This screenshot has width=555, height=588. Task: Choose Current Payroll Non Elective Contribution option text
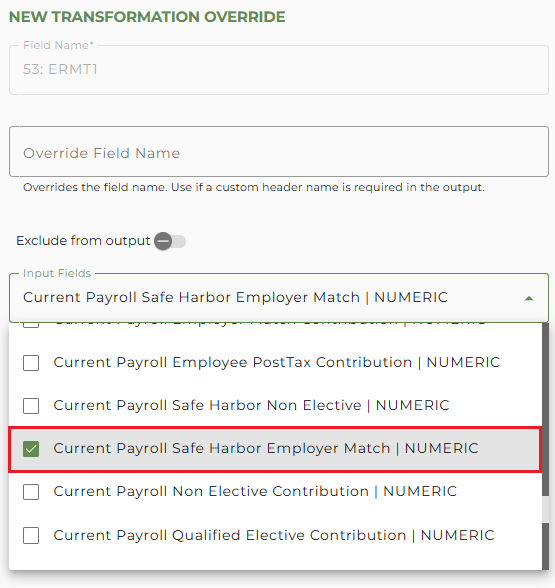pos(255,492)
